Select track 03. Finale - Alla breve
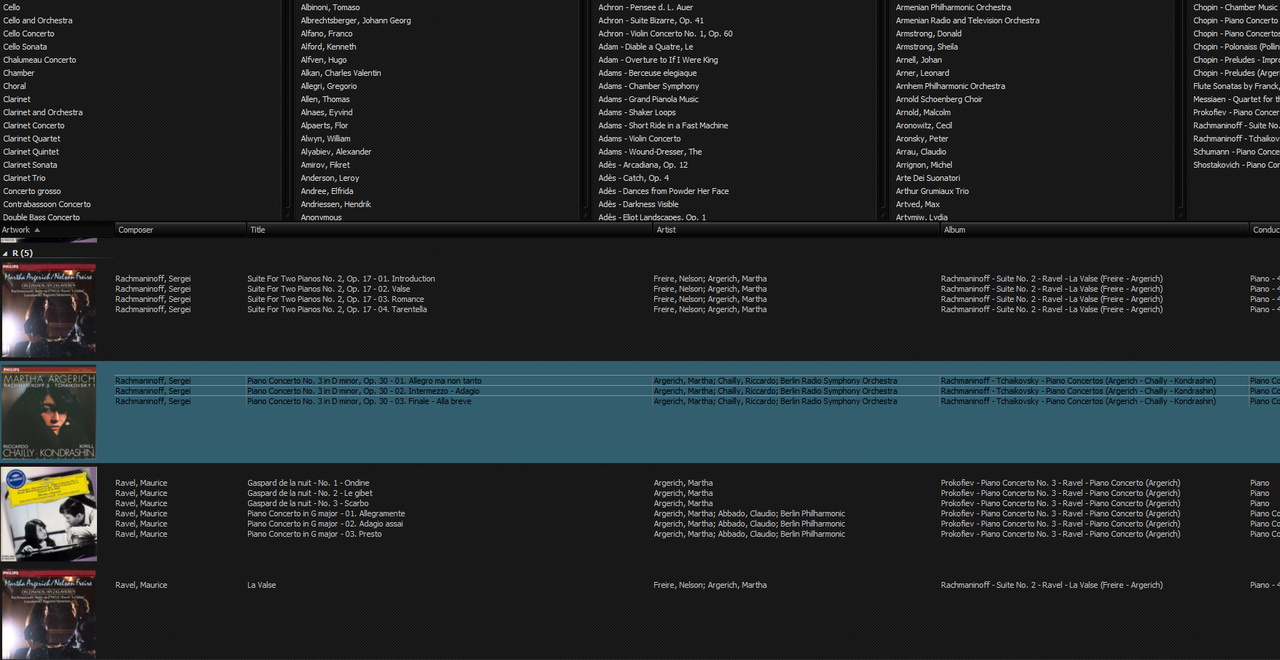This screenshot has width=1280, height=660. tap(358, 401)
